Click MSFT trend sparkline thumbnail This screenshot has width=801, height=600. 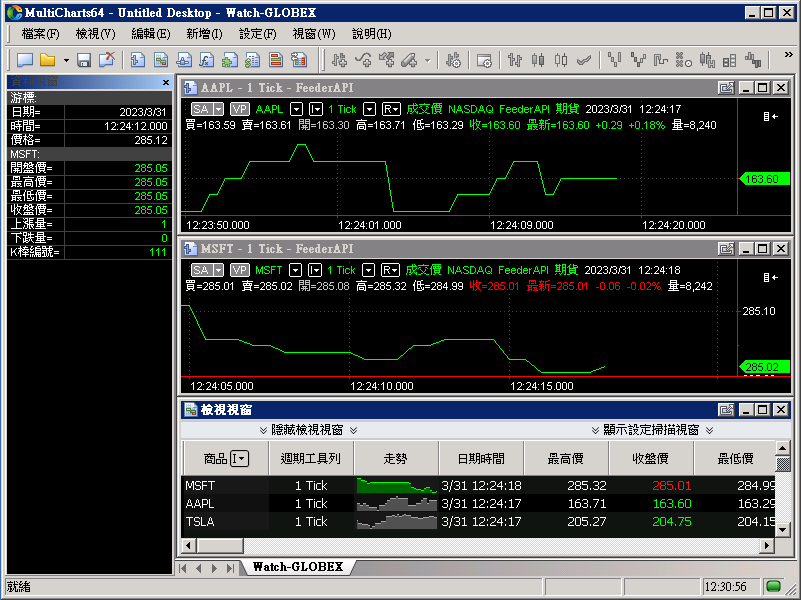tap(396, 485)
